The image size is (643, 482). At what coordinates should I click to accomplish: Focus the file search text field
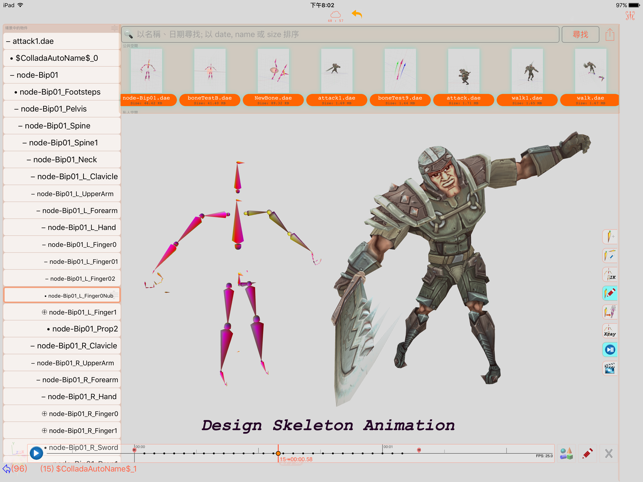(340, 34)
